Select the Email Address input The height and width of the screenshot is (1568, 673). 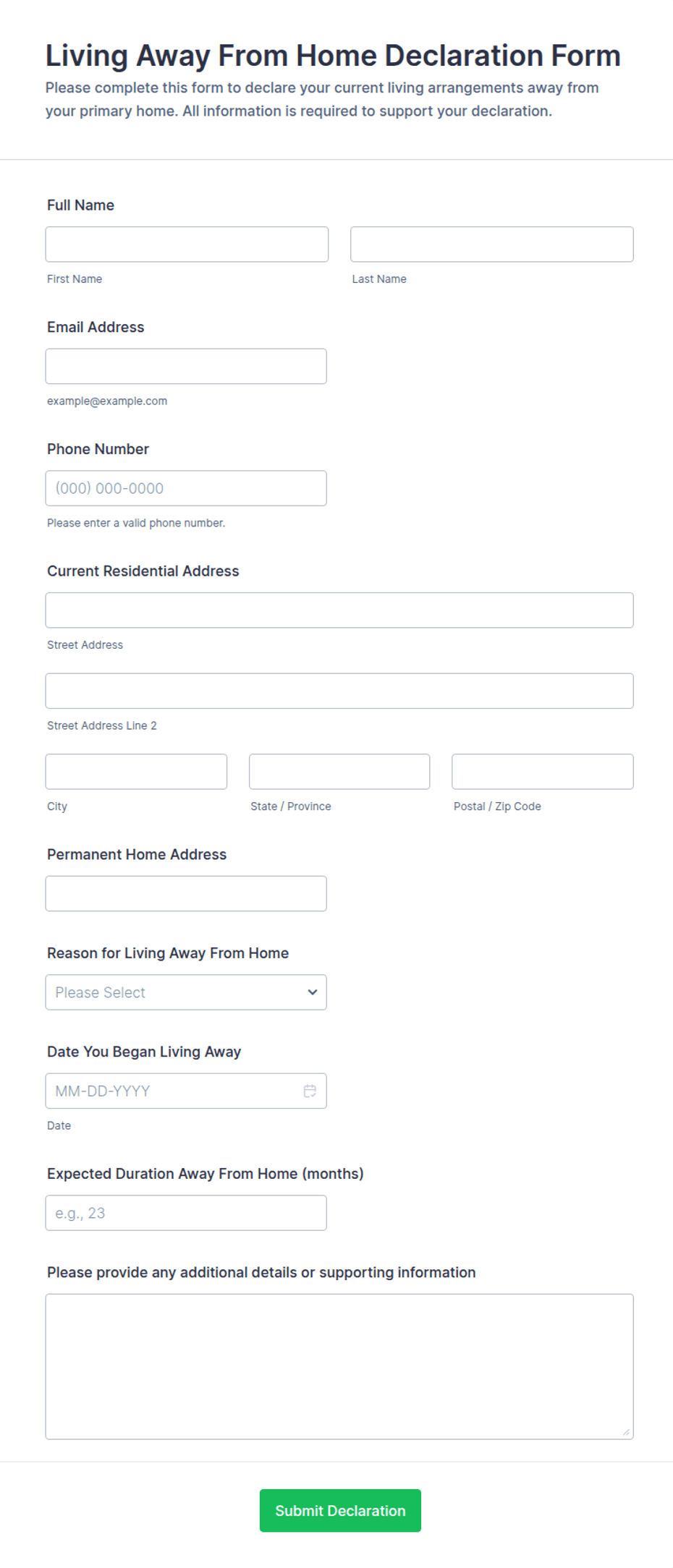[186, 367]
